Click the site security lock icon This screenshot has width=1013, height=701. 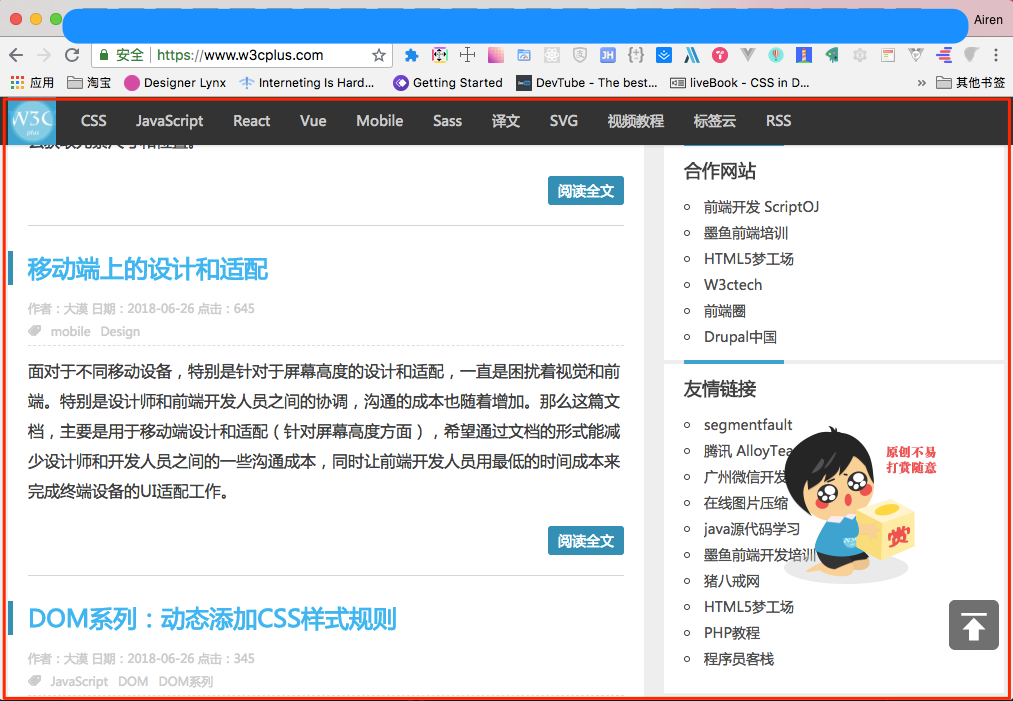click(x=103, y=56)
